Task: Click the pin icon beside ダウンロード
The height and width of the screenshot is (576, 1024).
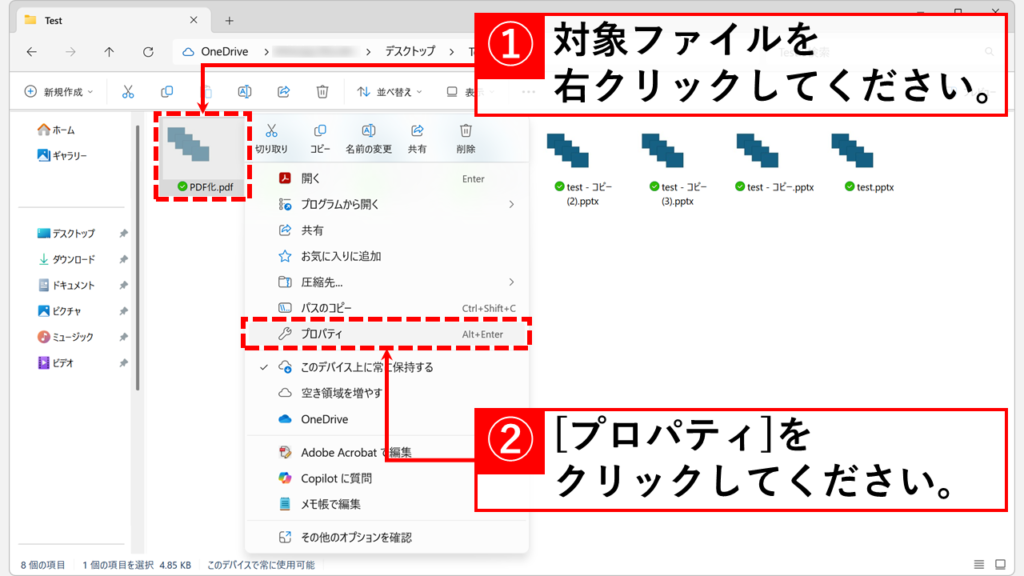Action: tap(123, 259)
